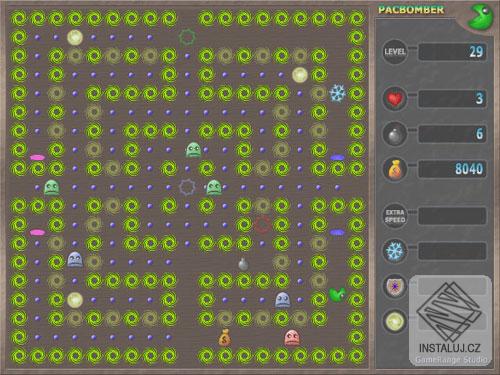The width and height of the screenshot is (500, 375).
Task: Click the LEVEL round badge
Action: 395,52
